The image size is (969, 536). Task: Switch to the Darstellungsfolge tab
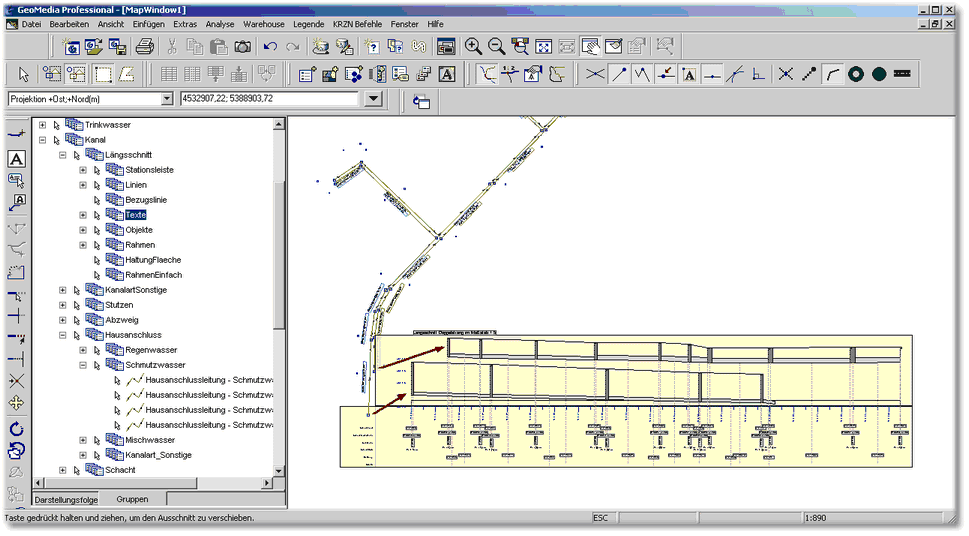tap(66, 498)
